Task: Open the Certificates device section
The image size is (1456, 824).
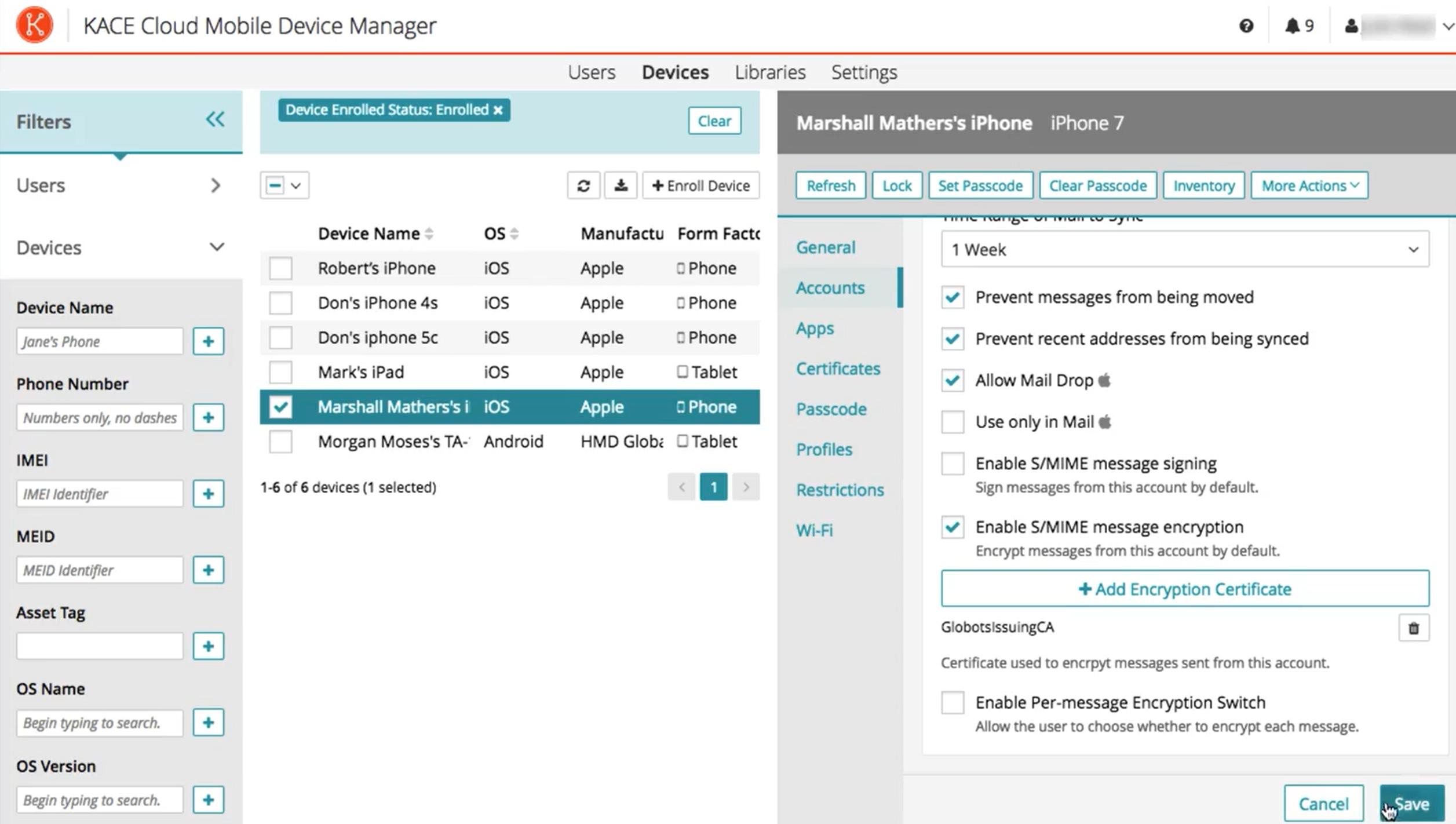Action: 838,369
